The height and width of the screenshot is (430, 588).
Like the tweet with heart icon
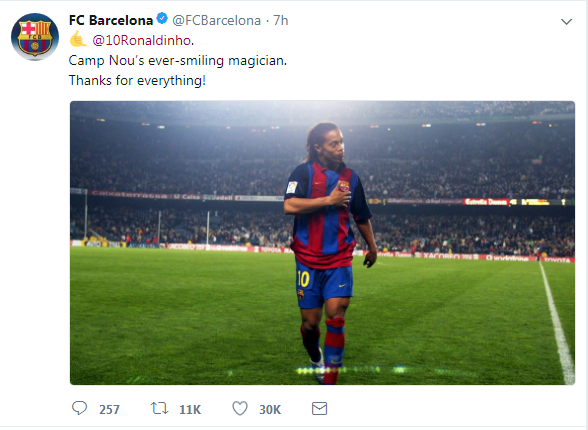(x=240, y=408)
